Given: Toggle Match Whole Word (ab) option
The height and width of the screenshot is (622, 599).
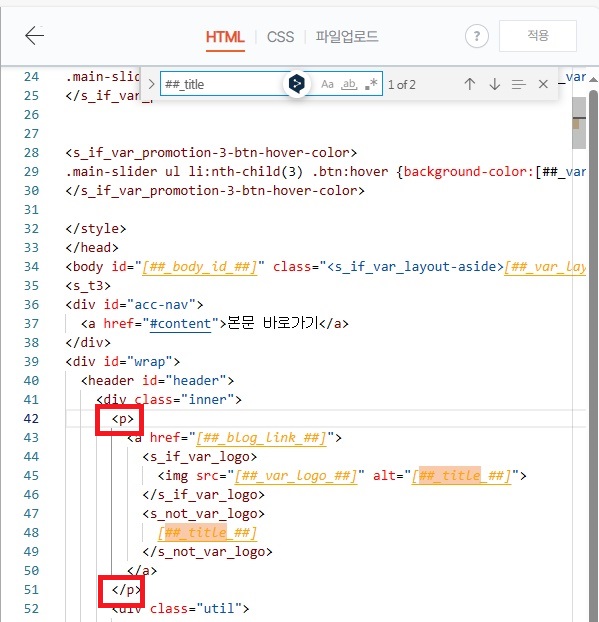Looking at the screenshot, I should coord(349,84).
